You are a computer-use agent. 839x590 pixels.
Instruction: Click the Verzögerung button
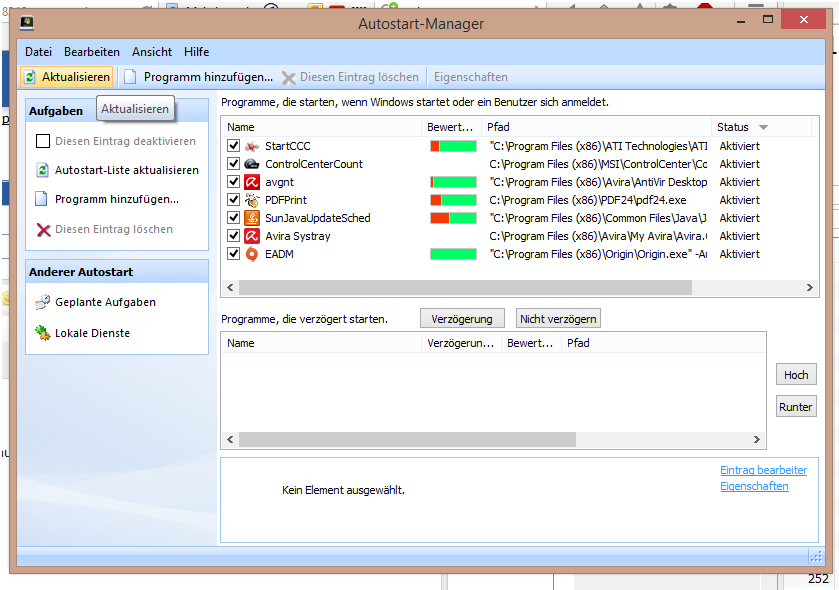[462, 319]
